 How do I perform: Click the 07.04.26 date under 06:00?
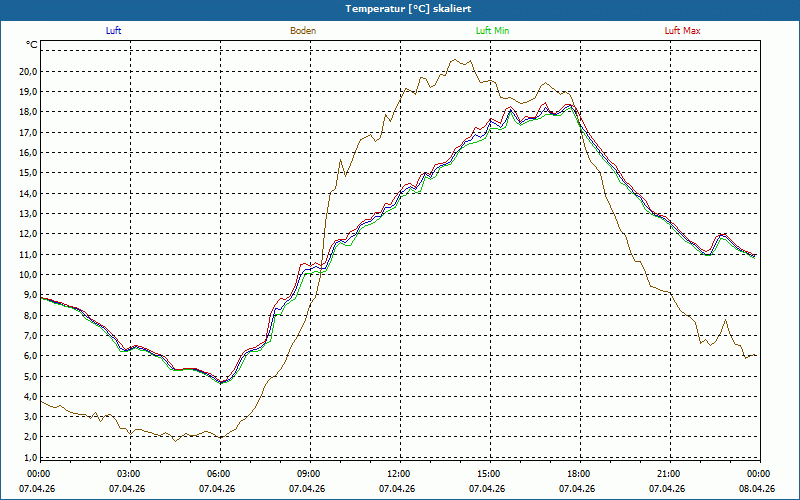tap(217, 488)
